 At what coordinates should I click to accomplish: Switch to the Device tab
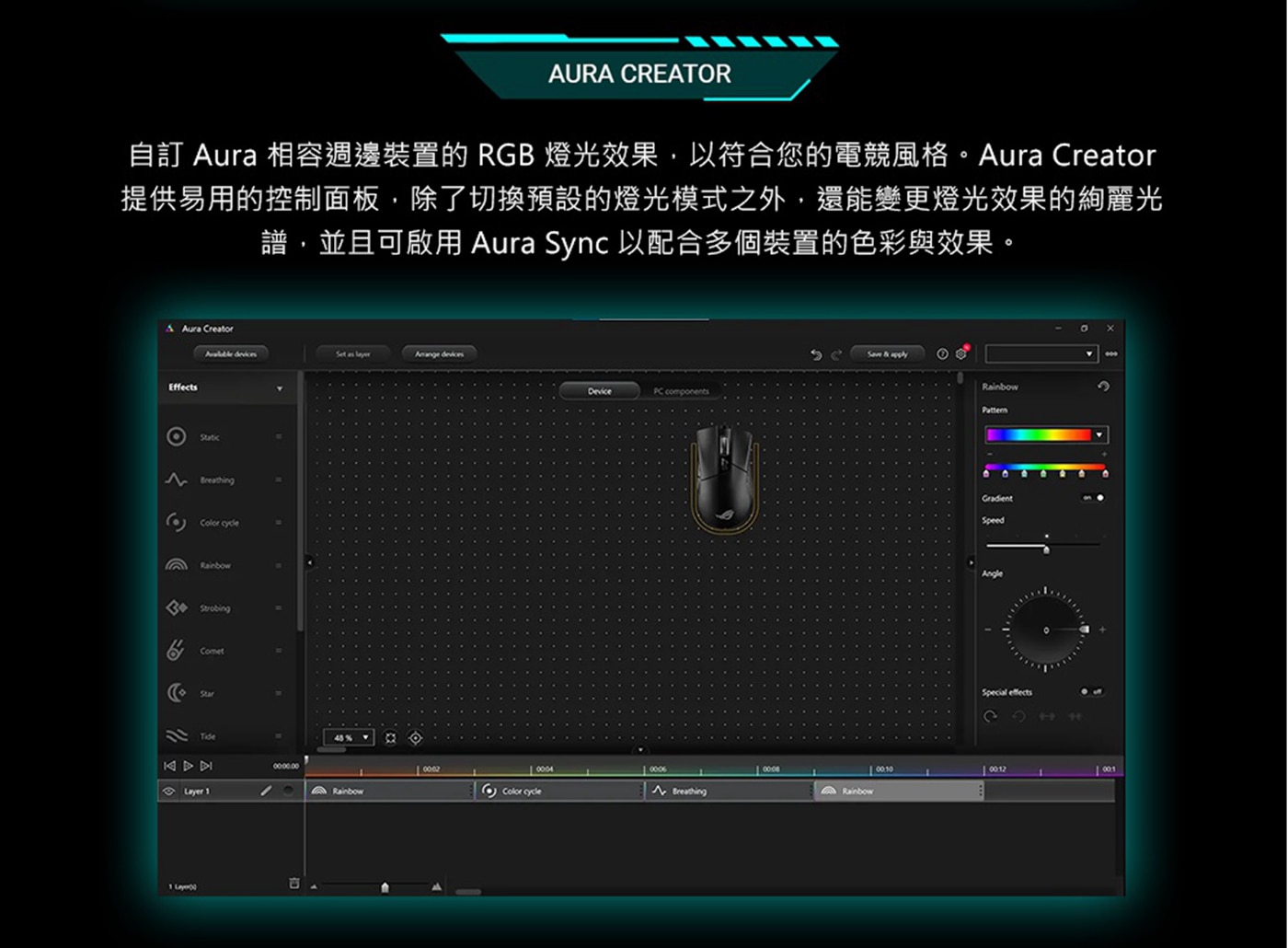pyautogui.click(x=600, y=391)
